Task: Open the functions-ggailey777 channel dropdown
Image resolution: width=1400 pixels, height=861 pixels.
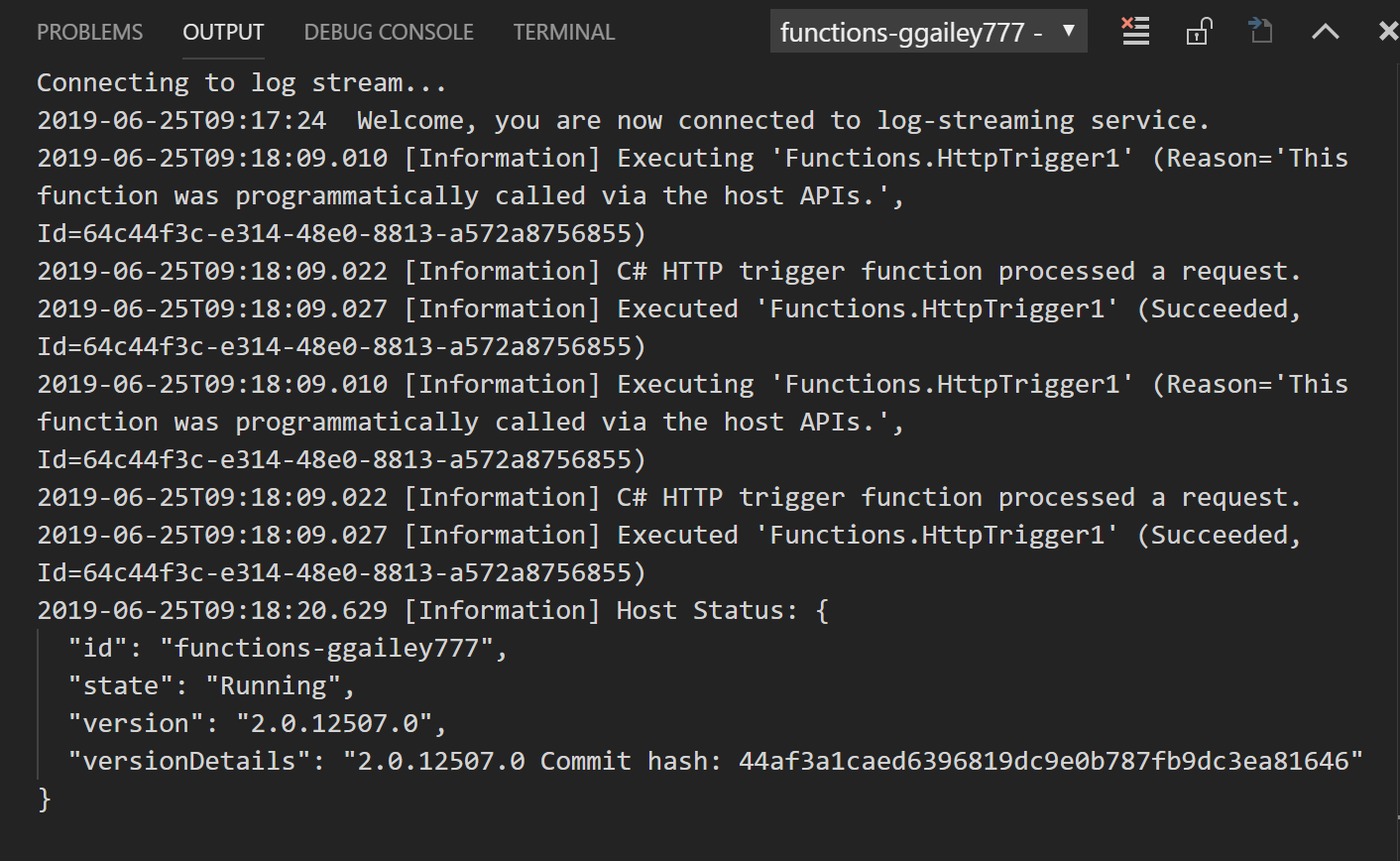Action: tap(928, 31)
